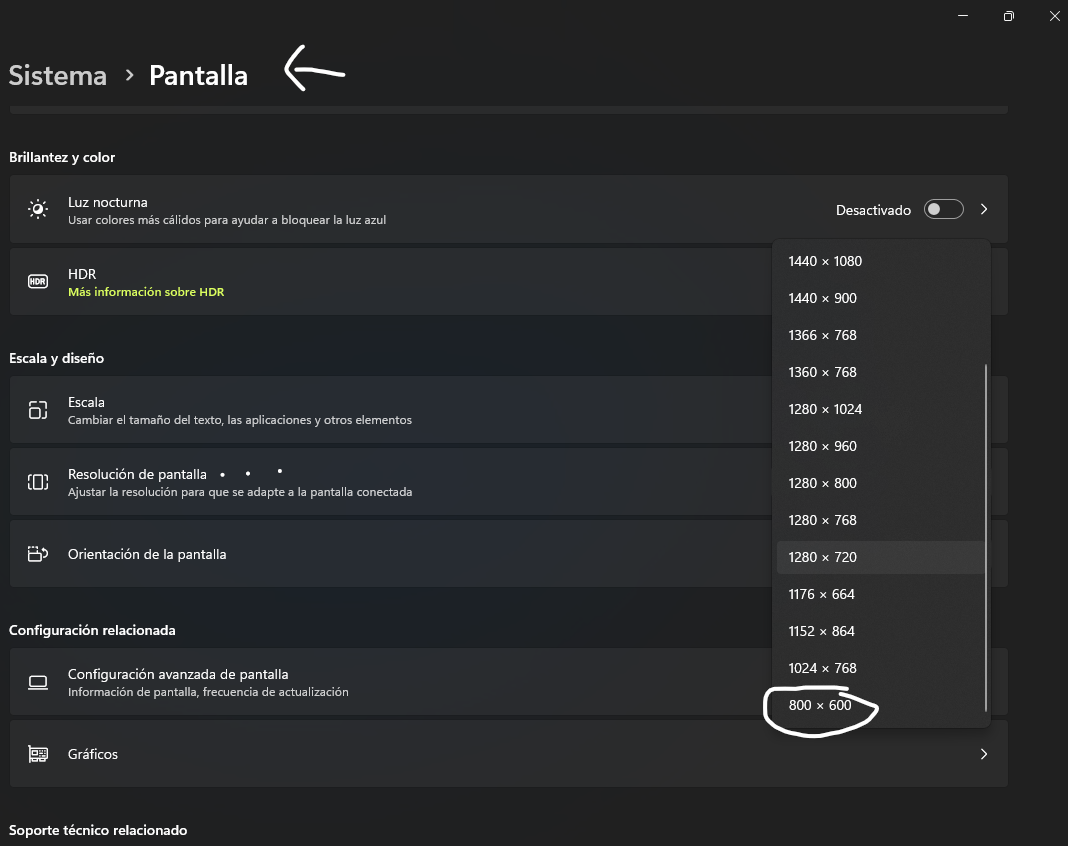The image size is (1068, 846).
Task: Select 1024 × 768 resolution
Action: pos(879,668)
